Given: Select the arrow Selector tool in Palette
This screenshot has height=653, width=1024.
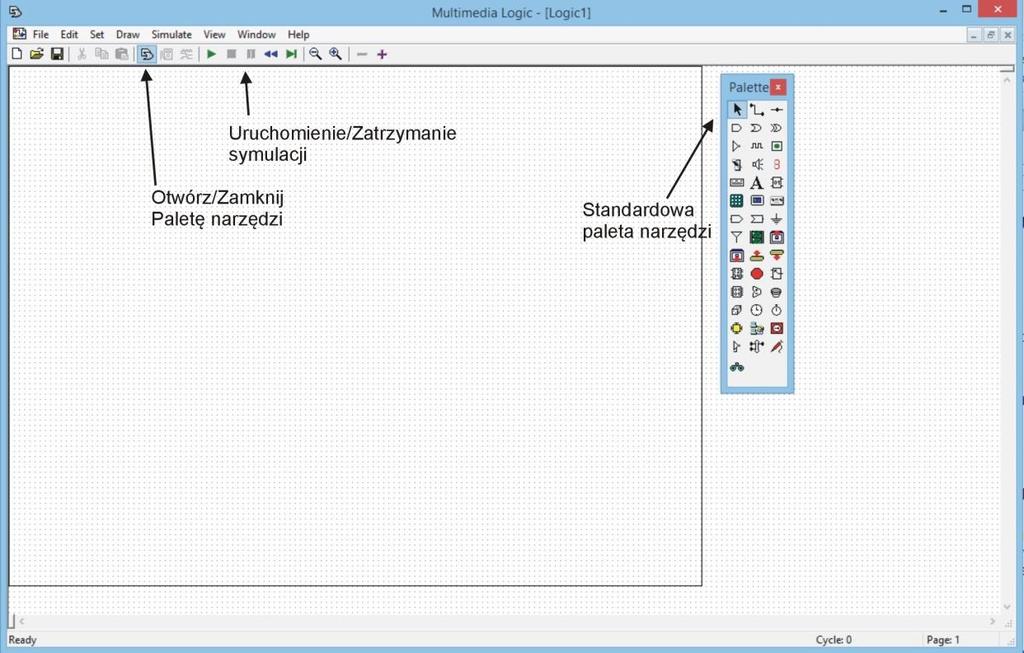Looking at the screenshot, I should (x=737, y=110).
